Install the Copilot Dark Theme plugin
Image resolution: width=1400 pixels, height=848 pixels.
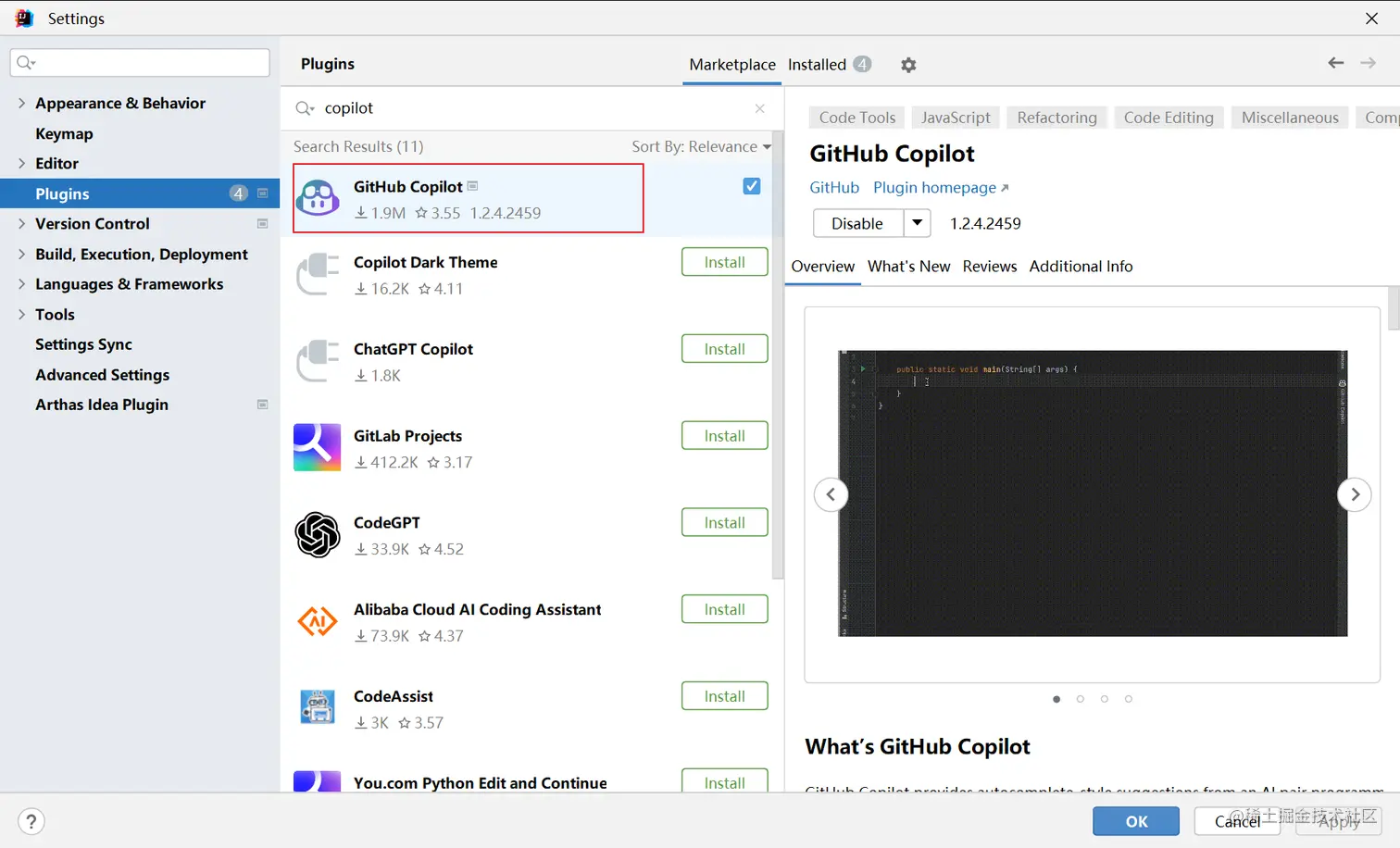click(724, 261)
